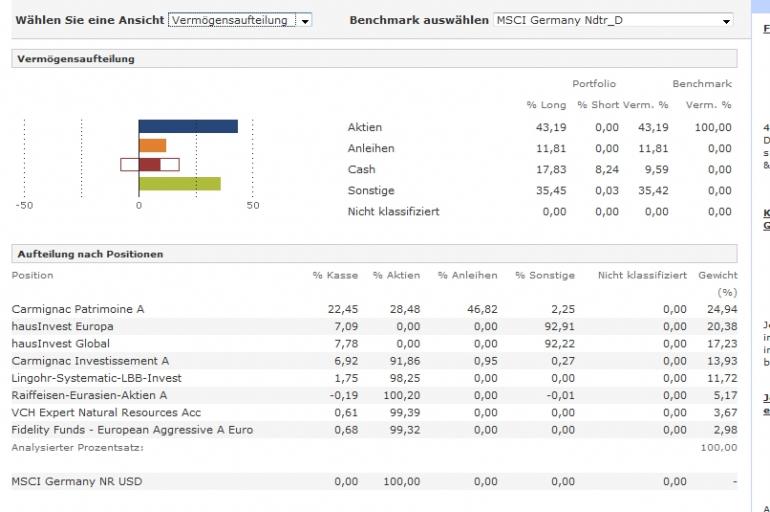Select the Carmignac Patrimoine A position
This screenshot has width=770, height=512.
78,309
